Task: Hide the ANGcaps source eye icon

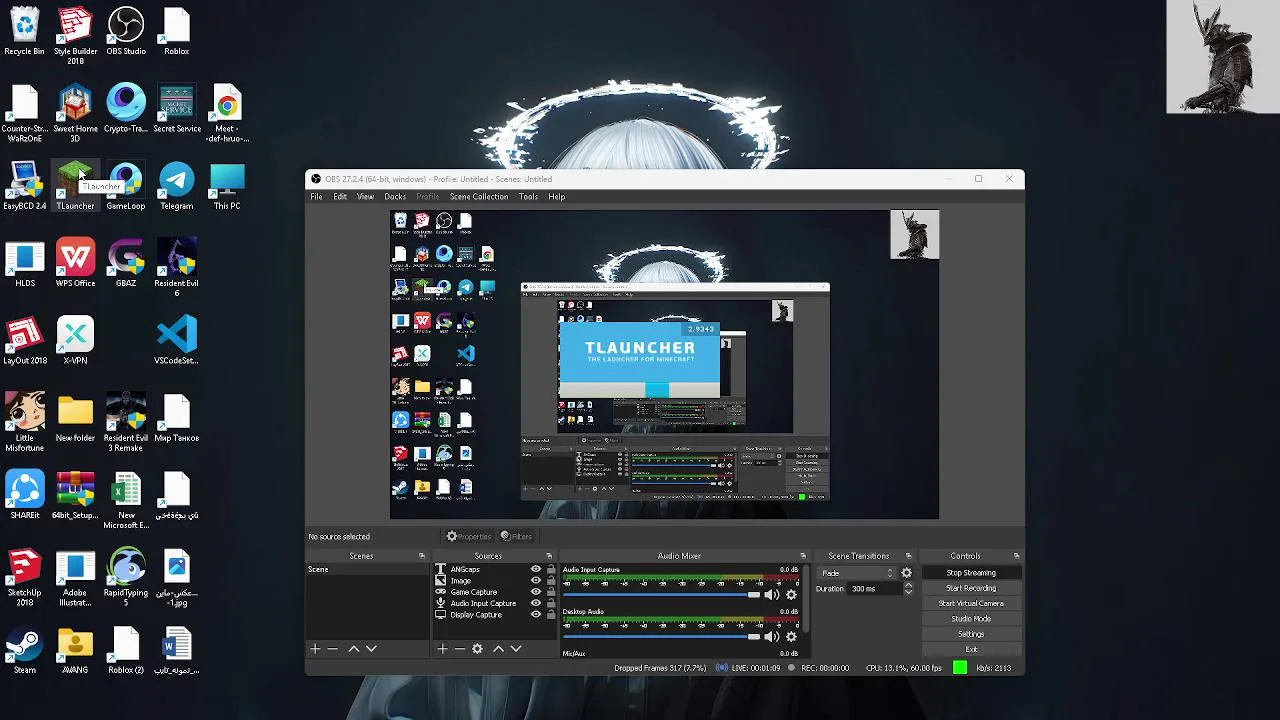Action: (x=535, y=570)
